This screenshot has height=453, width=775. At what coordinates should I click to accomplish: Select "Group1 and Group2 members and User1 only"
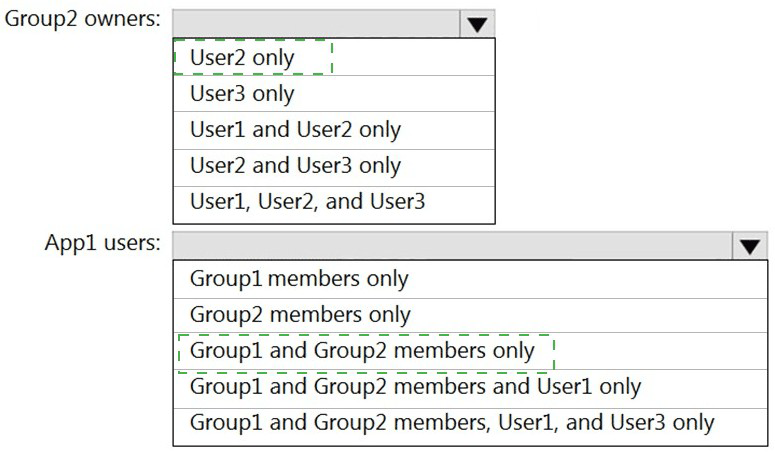(414, 386)
